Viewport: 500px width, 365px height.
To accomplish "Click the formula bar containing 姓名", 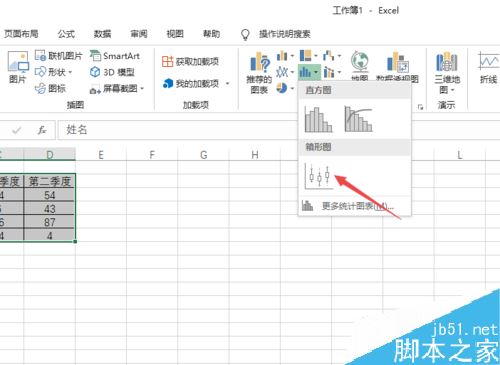I will [x=279, y=130].
